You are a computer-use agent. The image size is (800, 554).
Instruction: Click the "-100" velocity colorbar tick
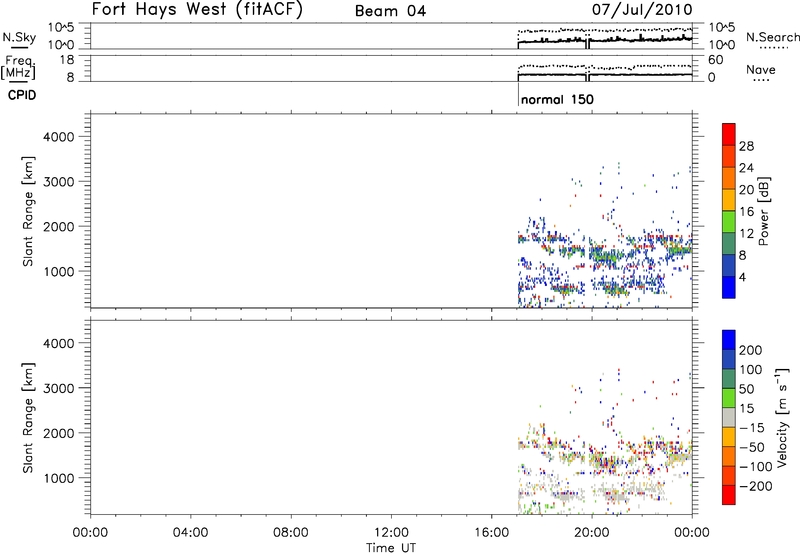click(756, 466)
